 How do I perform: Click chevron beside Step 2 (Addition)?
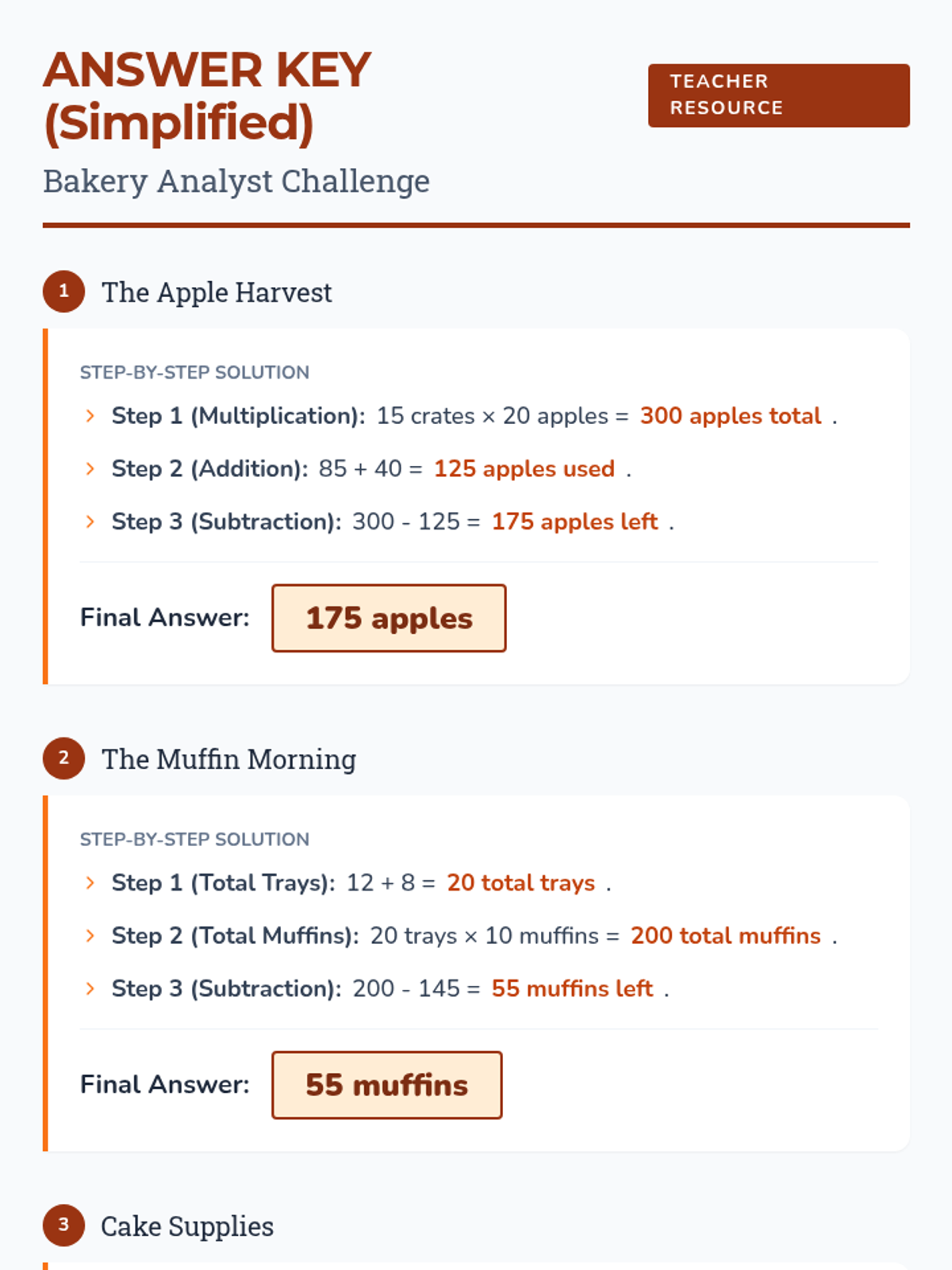point(90,469)
